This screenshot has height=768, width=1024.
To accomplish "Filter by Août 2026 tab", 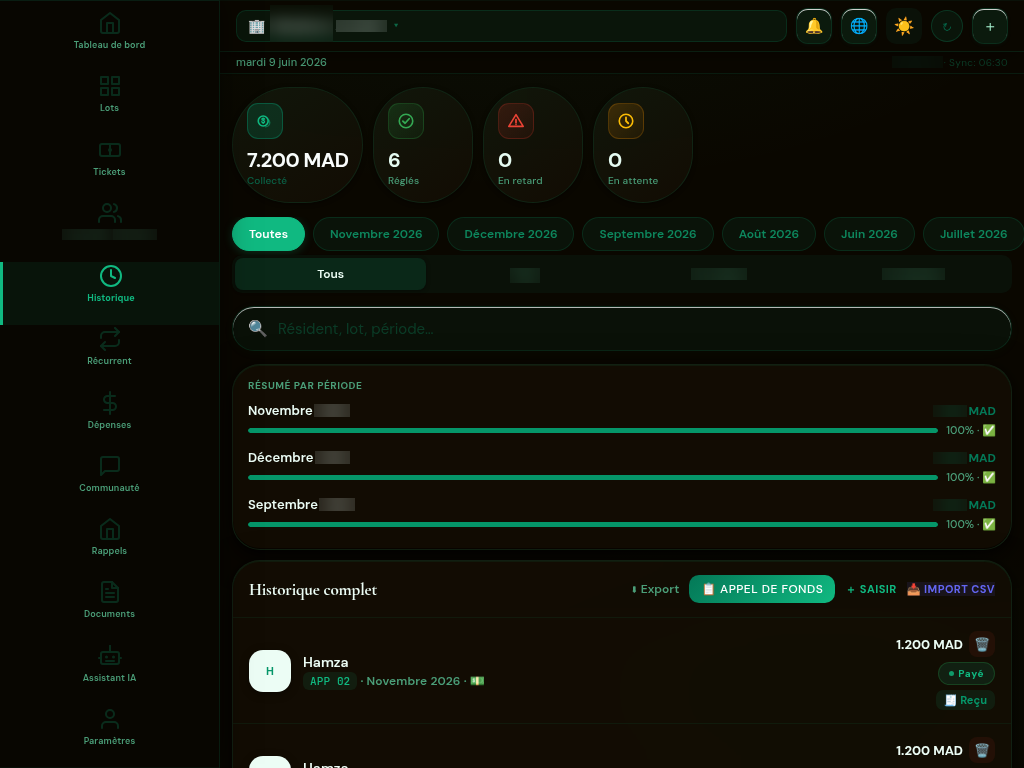I will point(769,234).
